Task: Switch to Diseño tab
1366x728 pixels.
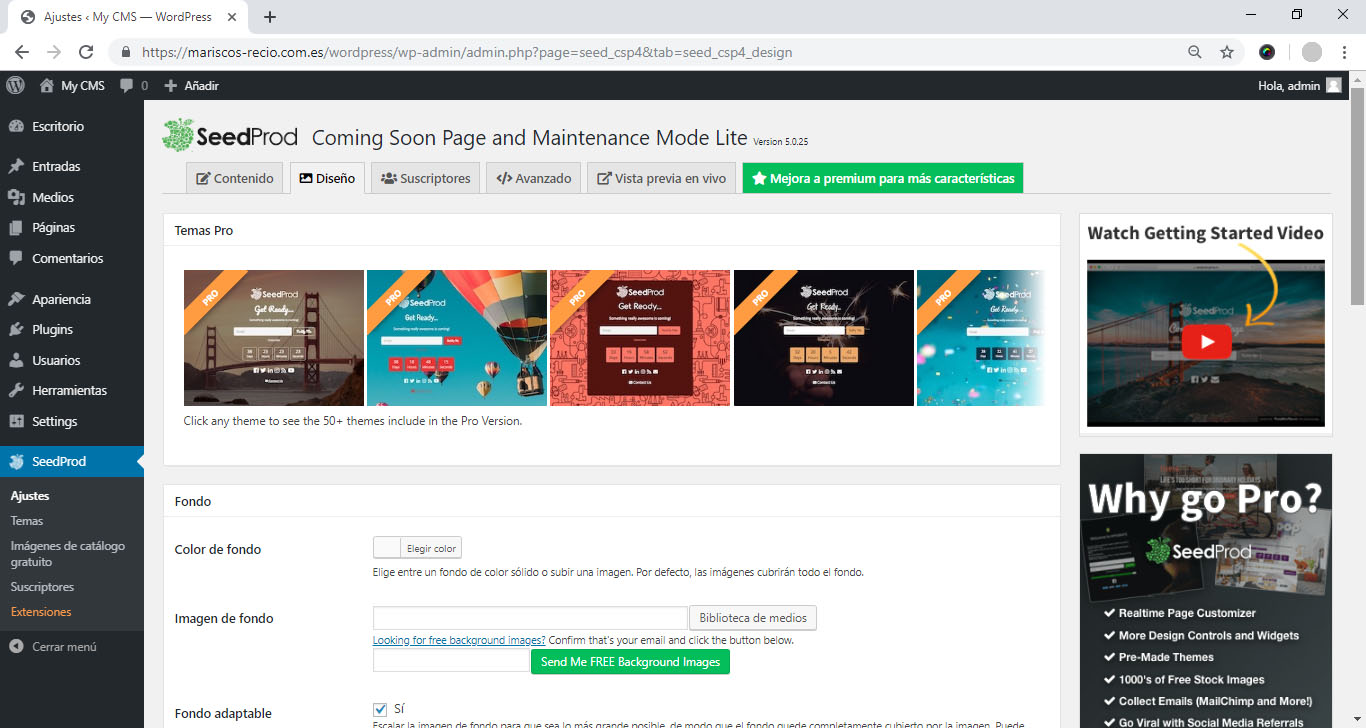Action: 327,178
